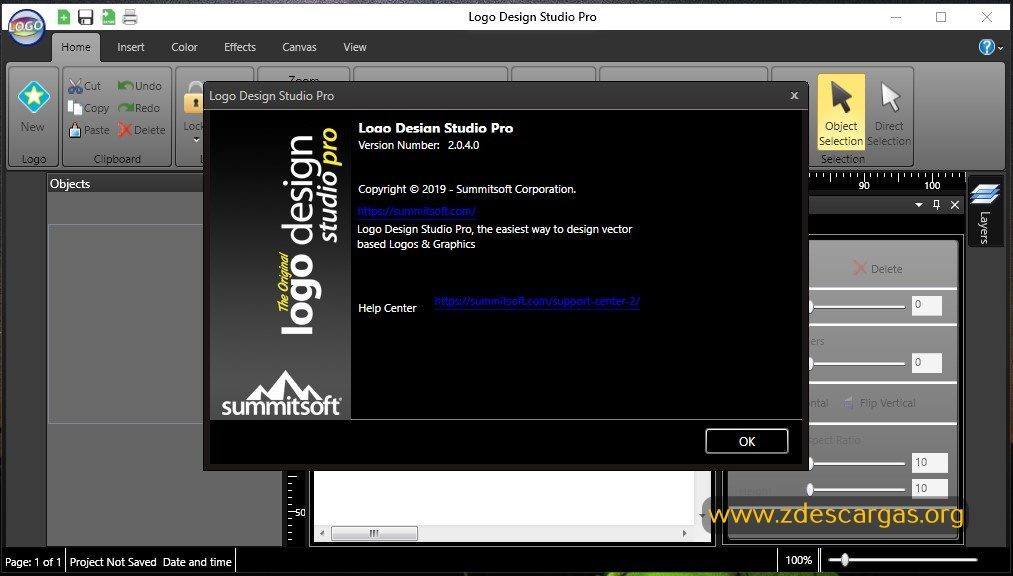Copy selection in Clipboard group
The image size is (1013, 576).
coord(89,108)
